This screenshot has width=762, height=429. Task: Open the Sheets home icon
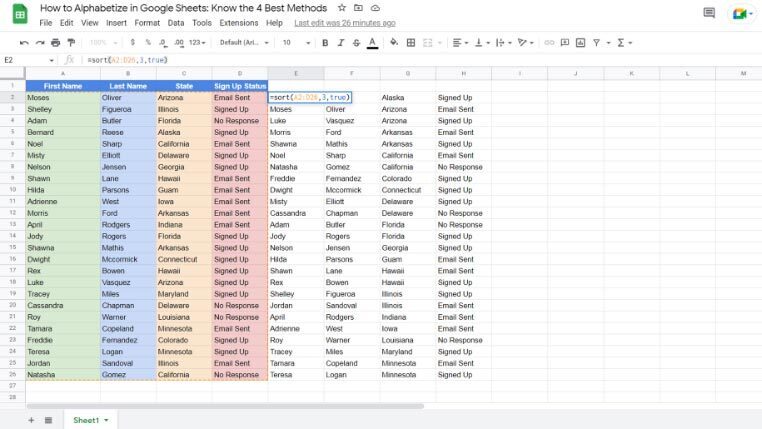(x=20, y=14)
